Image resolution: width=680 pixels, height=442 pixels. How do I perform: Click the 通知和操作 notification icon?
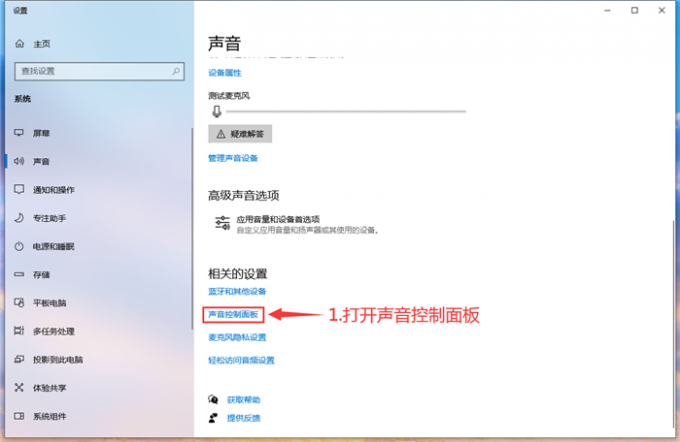(19, 190)
